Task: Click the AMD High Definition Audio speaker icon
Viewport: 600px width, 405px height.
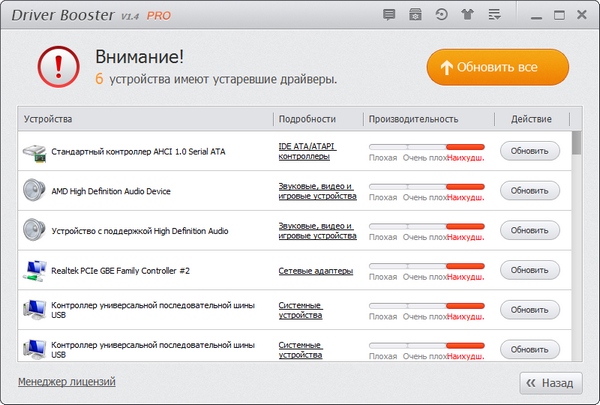Action: [33, 191]
